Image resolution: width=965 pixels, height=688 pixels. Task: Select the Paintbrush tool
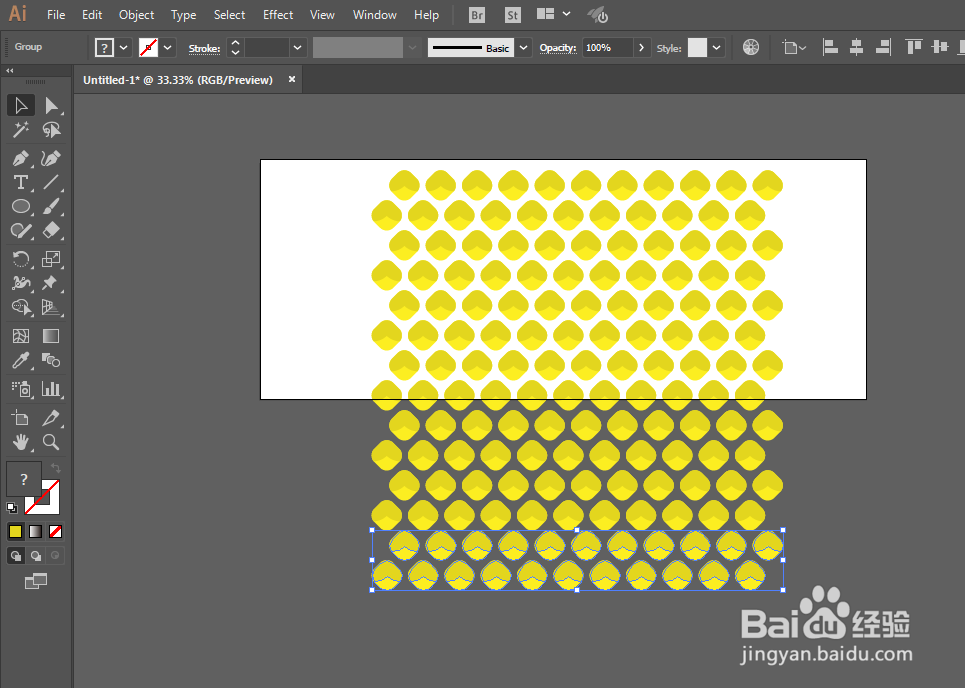(51, 207)
